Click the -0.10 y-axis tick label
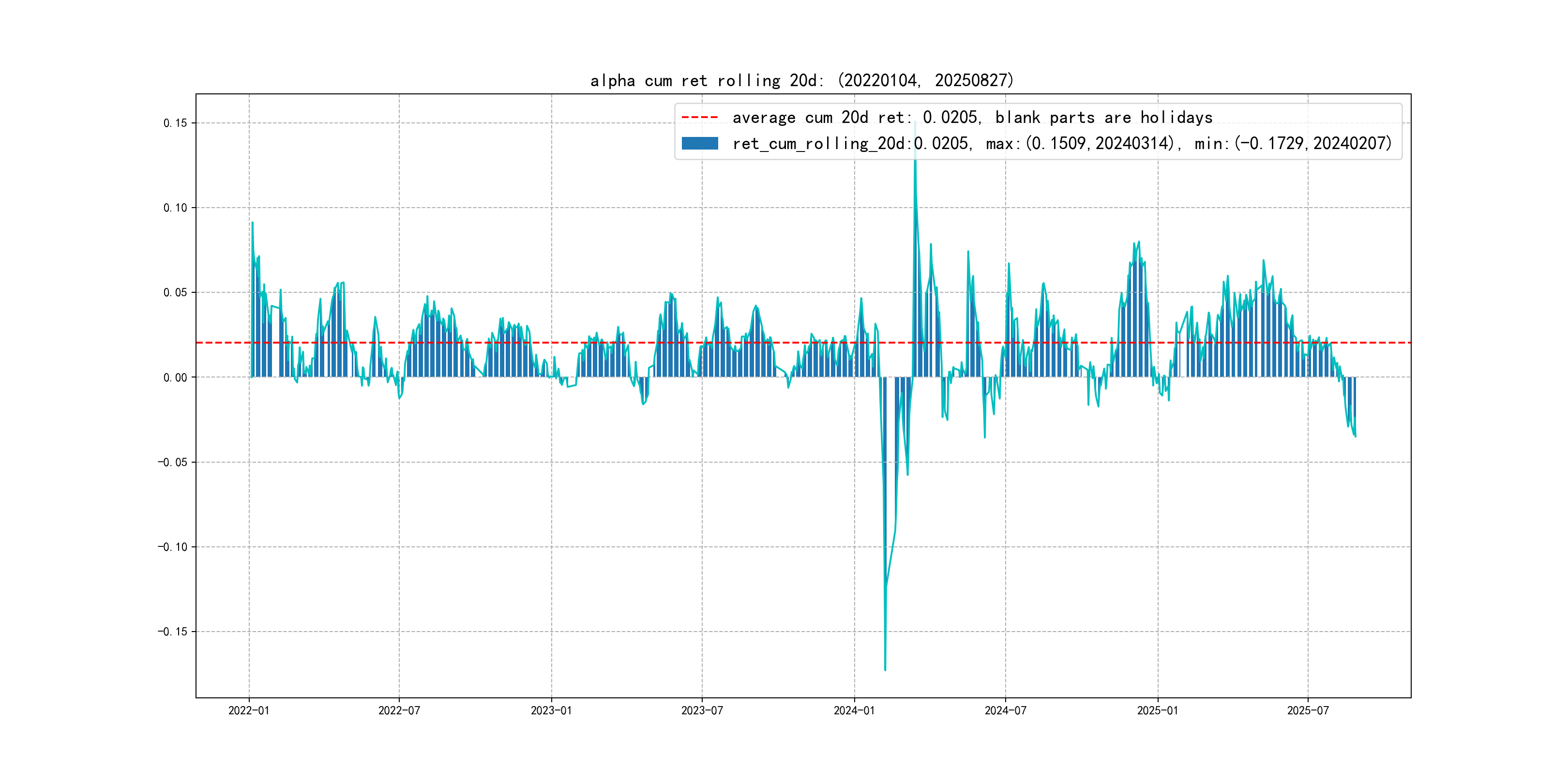 coord(172,546)
